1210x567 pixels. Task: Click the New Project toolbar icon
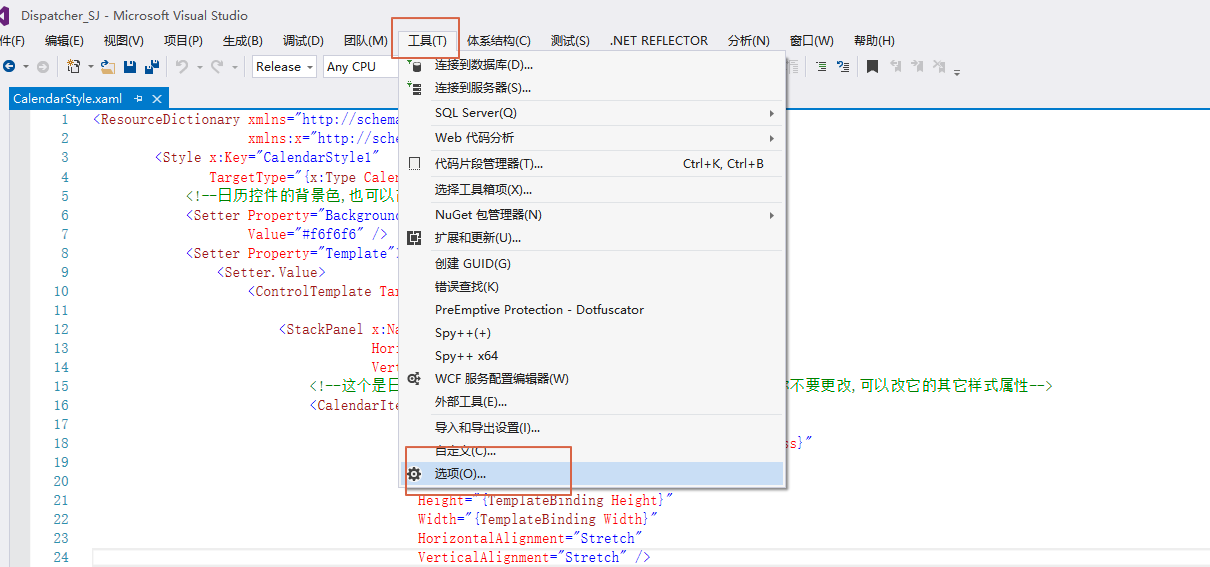(74, 66)
